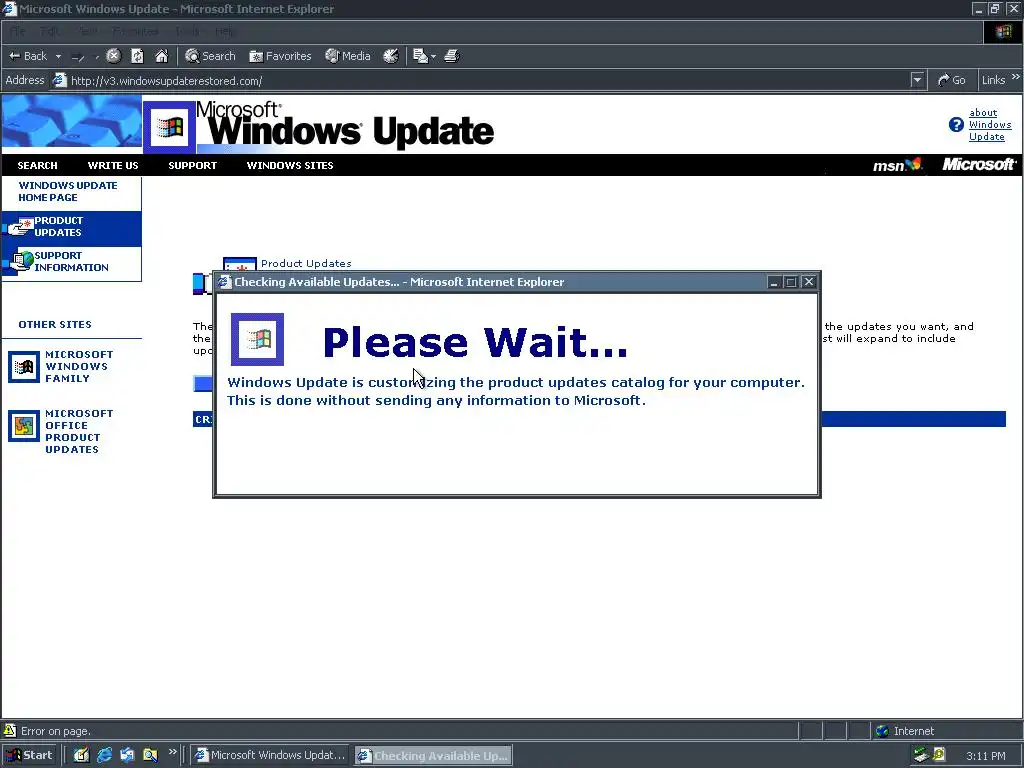This screenshot has height=768, width=1024.
Task: Open WINDOWS UPDATE HOME PAGE sidebar link
Action: point(68,191)
